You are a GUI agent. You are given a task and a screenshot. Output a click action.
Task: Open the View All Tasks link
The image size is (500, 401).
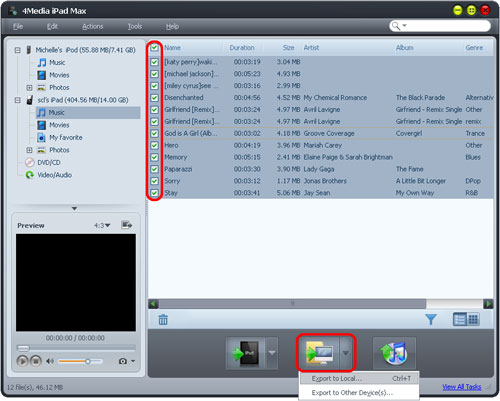click(x=462, y=387)
